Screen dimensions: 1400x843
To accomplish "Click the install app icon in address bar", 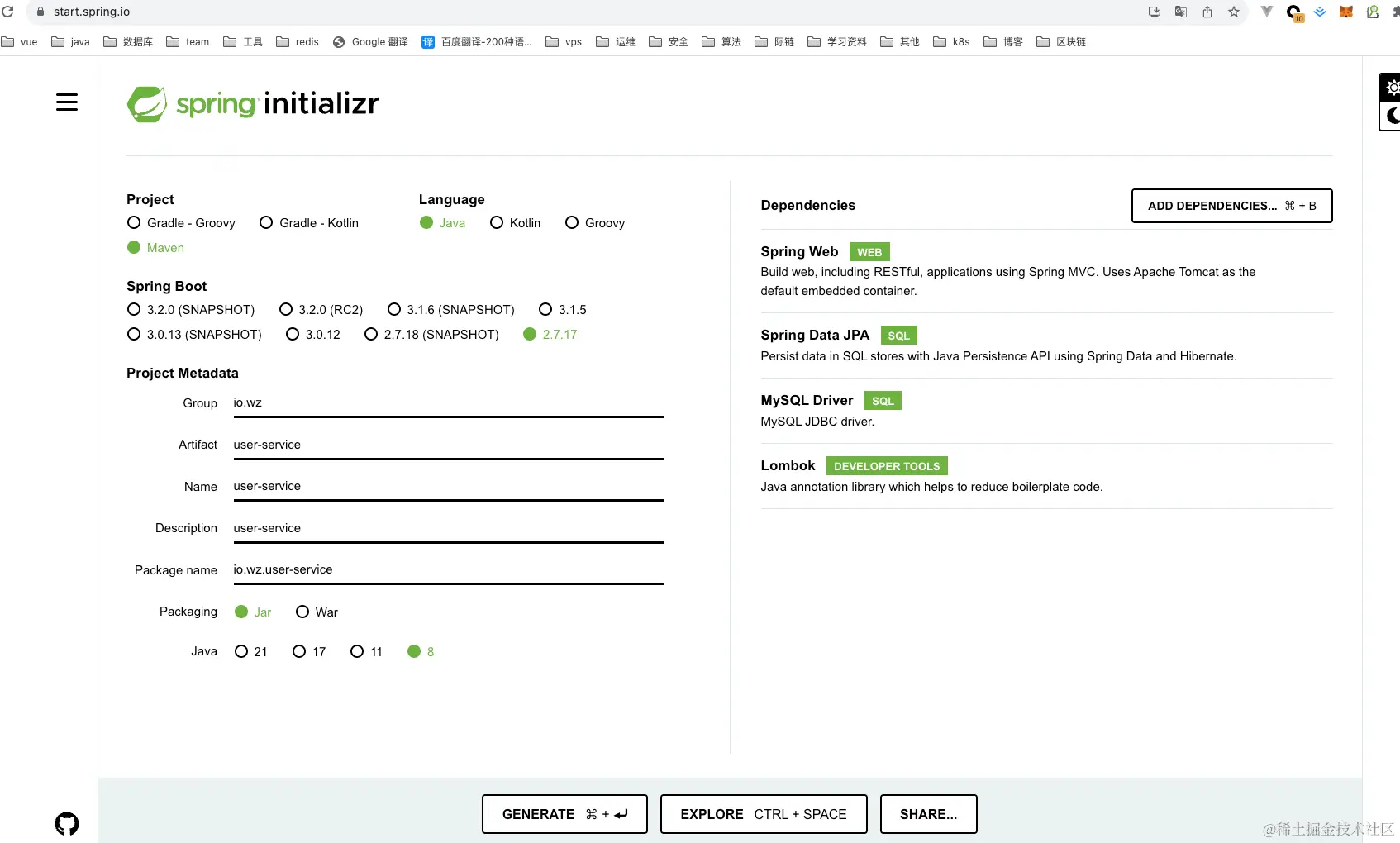I will point(1155,12).
